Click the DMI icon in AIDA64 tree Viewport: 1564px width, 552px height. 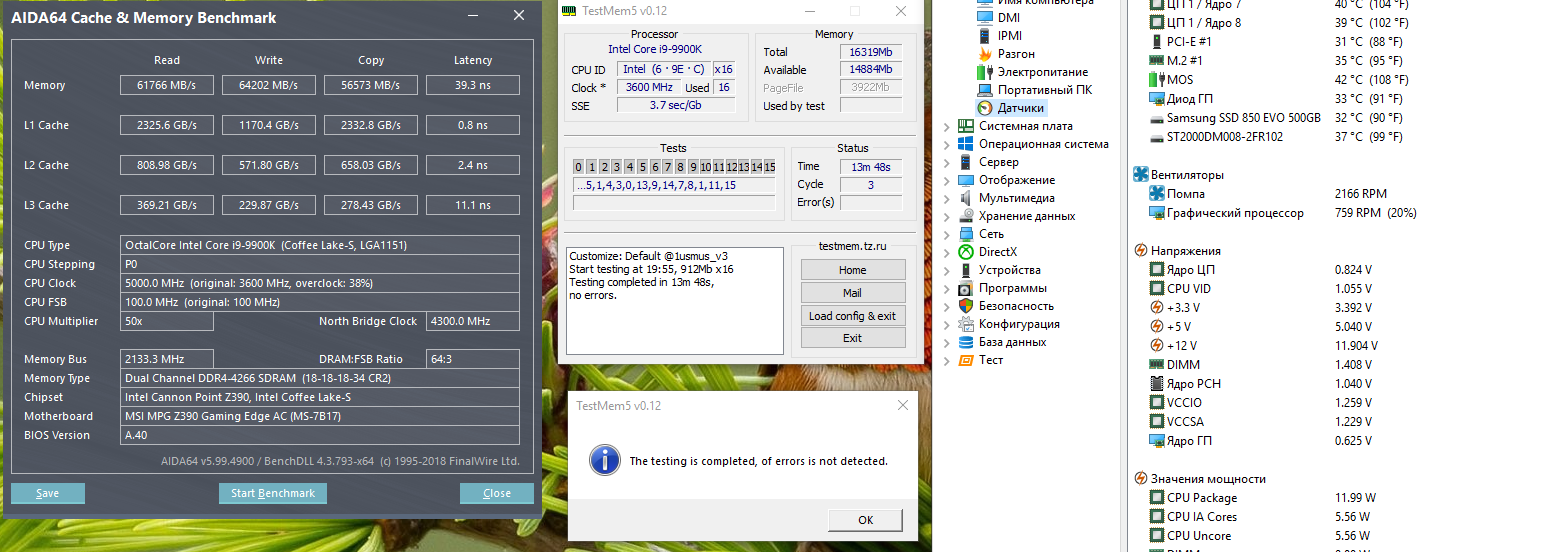(984, 17)
